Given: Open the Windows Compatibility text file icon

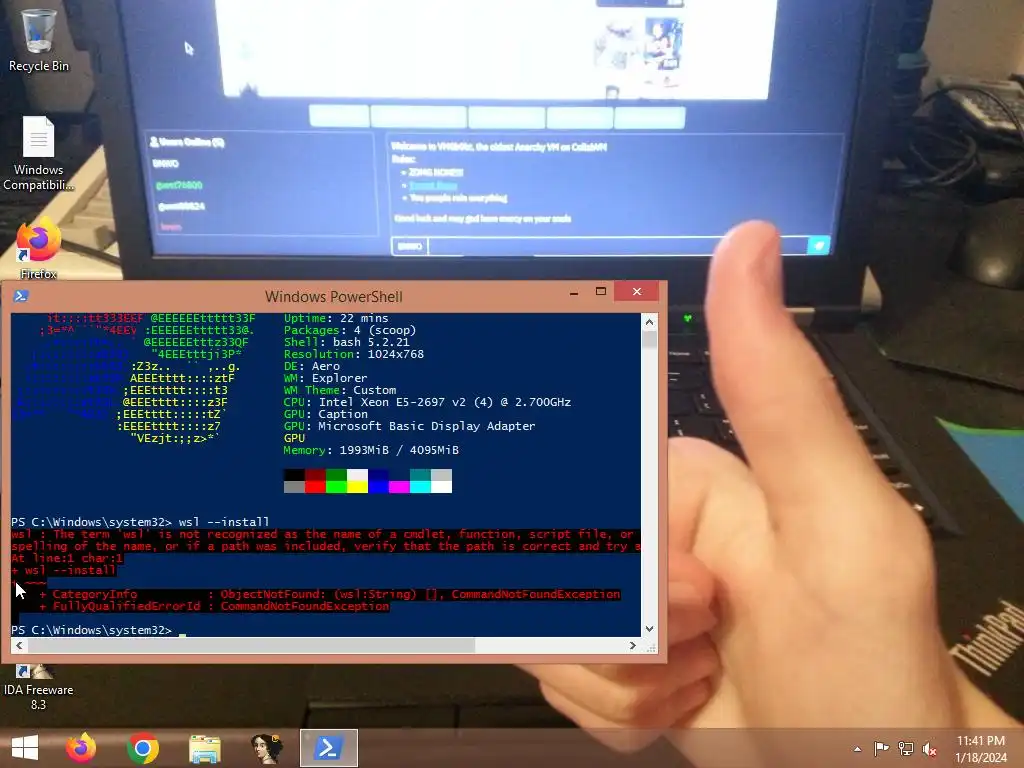Looking at the screenshot, I should coord(38,154).
